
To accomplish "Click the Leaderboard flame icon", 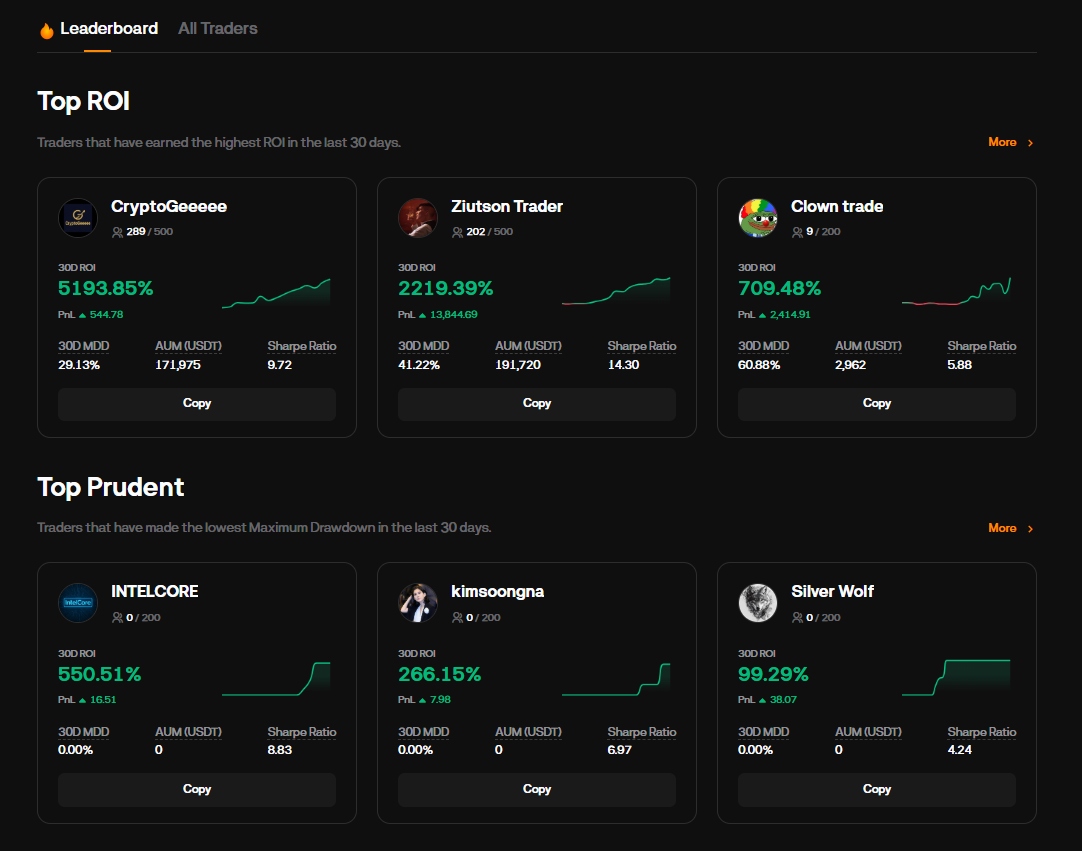I will coord(47,30).
